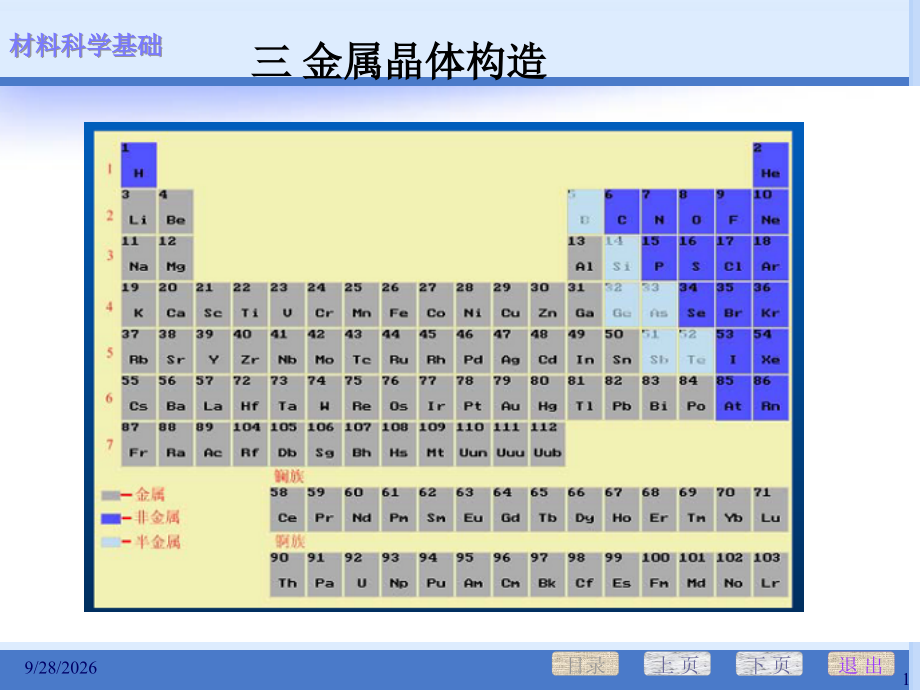Select the tin Sn element cell
The height and width of the screenshot is (690, 920).
pos(622,351)
